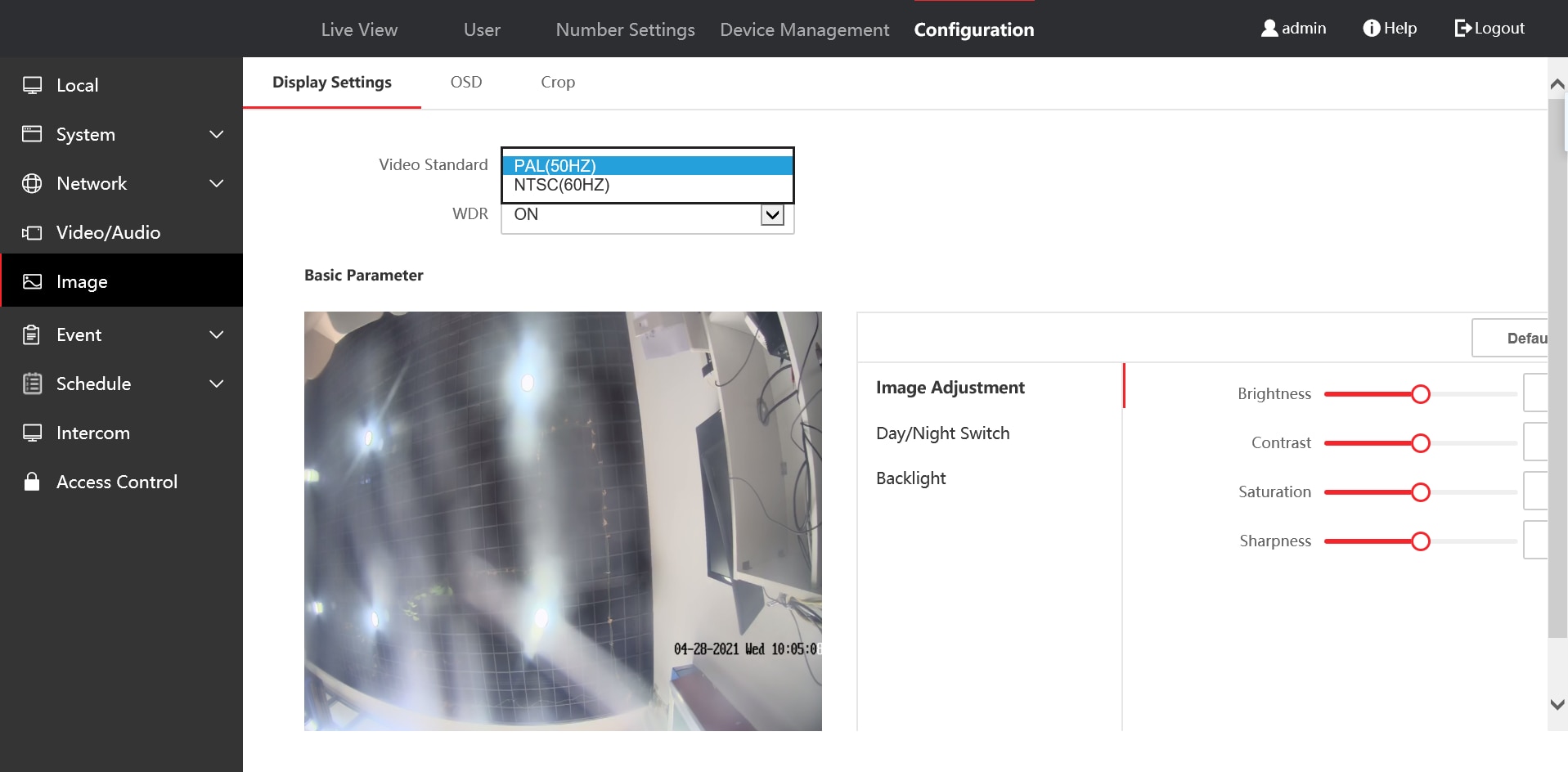
Task: Expand the Event menu chevron
Action: coord(217,334)
